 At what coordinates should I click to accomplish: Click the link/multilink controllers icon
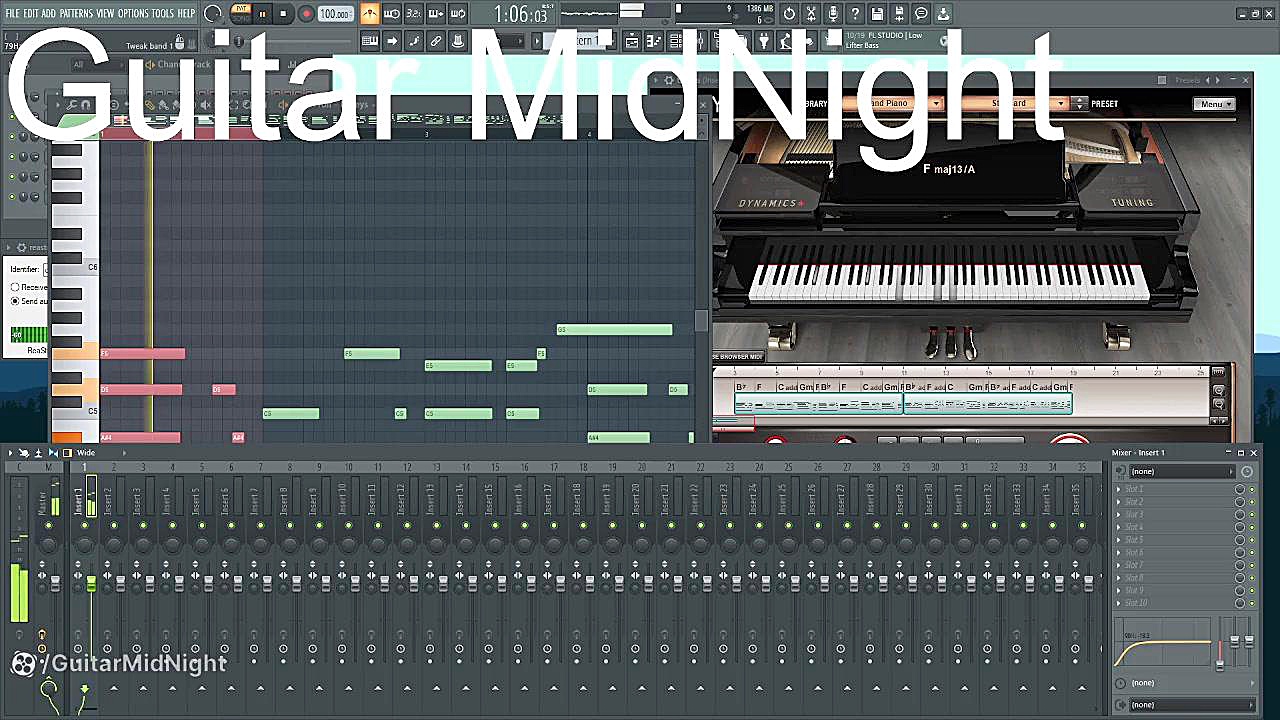pyautogui.click(x=436, y=41)
